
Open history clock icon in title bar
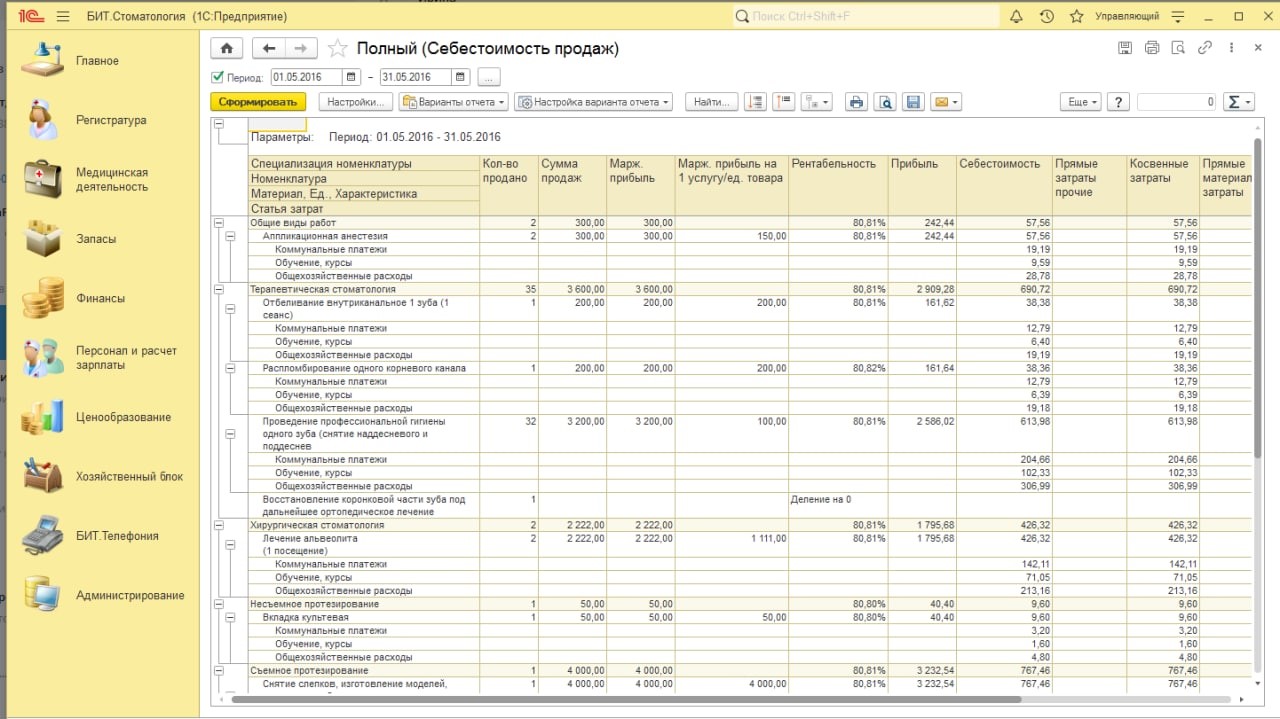[x=1047, y=17]
